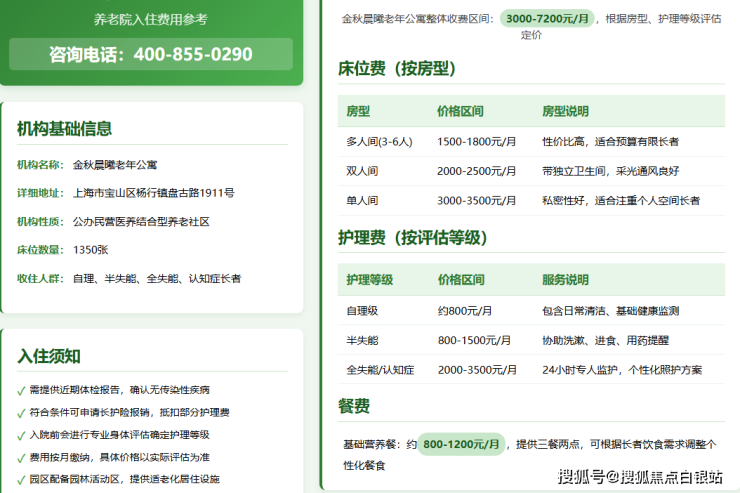740x493 pixels.
Task: Select the bed count 1350张
Action: tap(91, 250)
